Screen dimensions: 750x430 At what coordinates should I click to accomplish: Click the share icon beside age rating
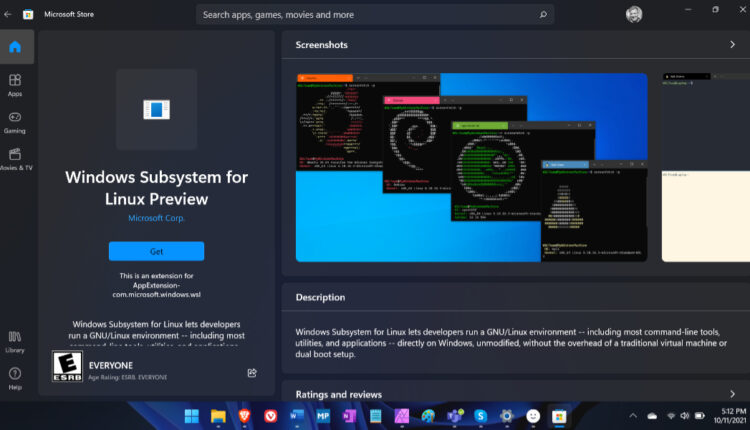(252, 372)
